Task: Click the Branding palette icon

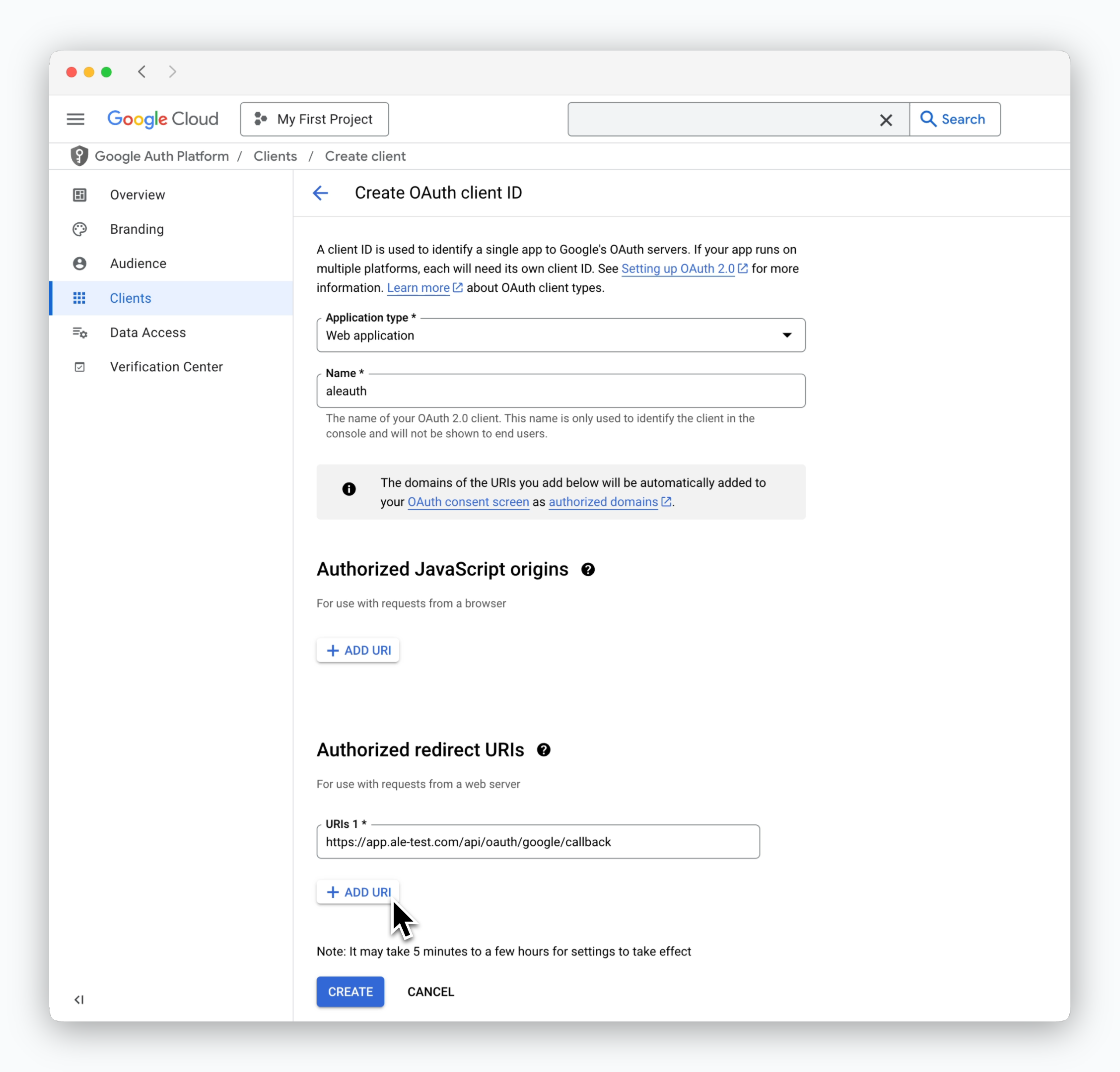Action: [79, 229]
